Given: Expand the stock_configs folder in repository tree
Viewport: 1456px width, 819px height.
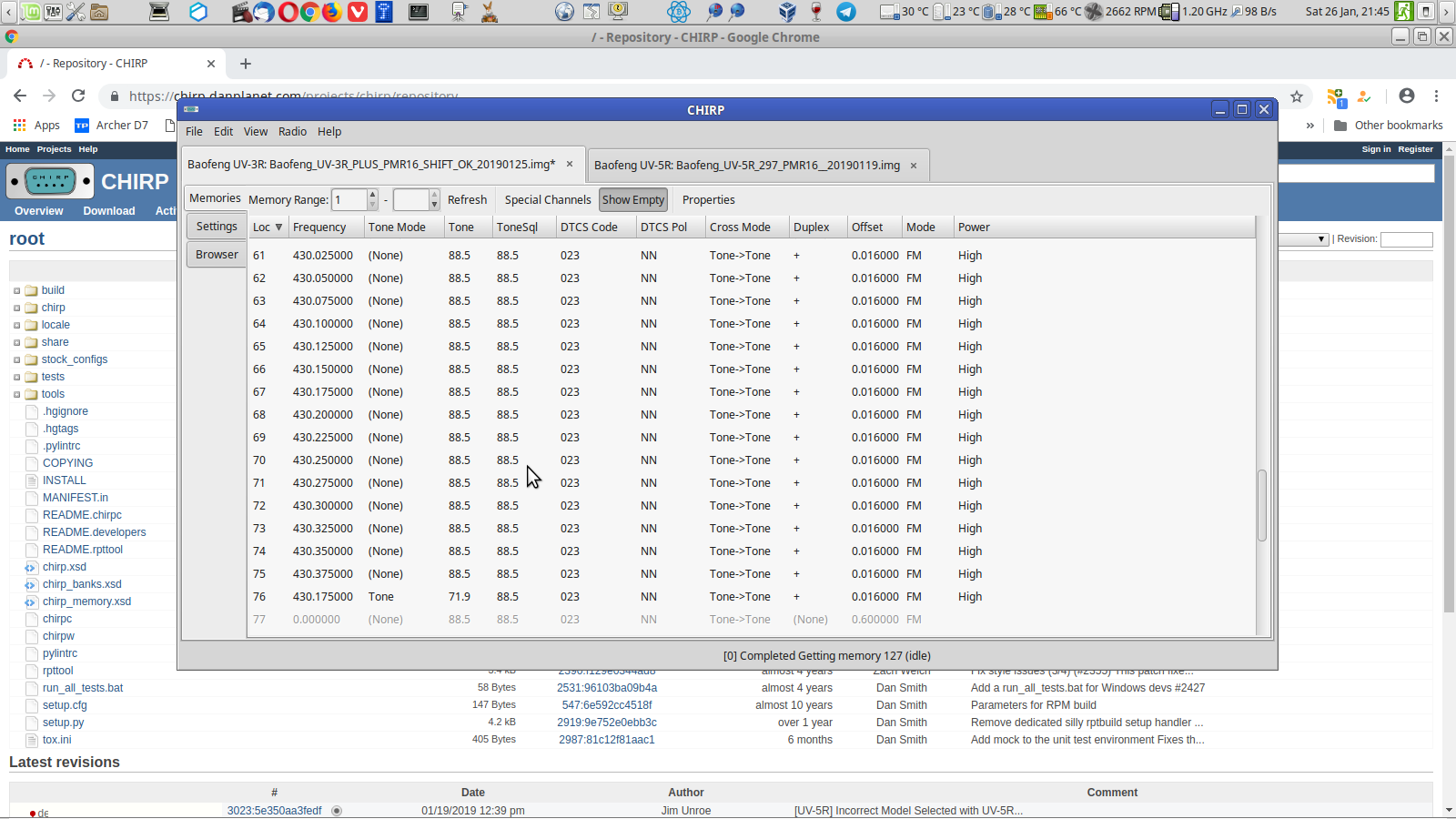Looking at the screenshot, I should [16, 360].
